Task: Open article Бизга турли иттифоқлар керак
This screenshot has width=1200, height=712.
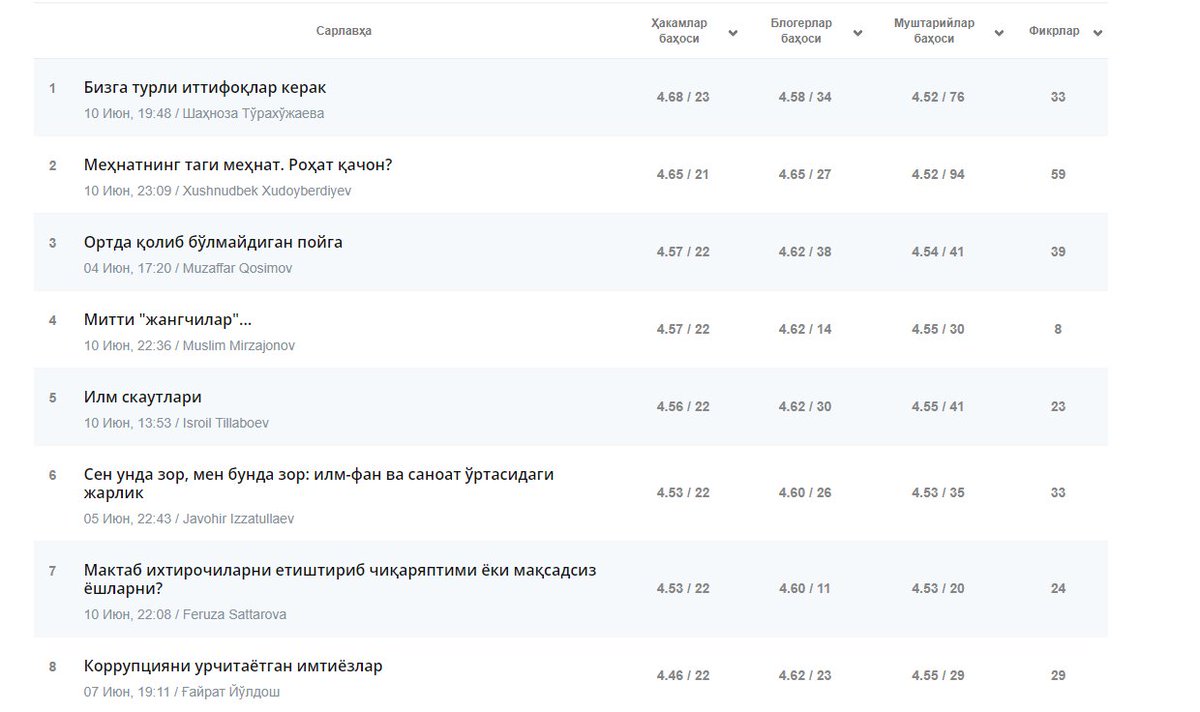Action: 205,88
